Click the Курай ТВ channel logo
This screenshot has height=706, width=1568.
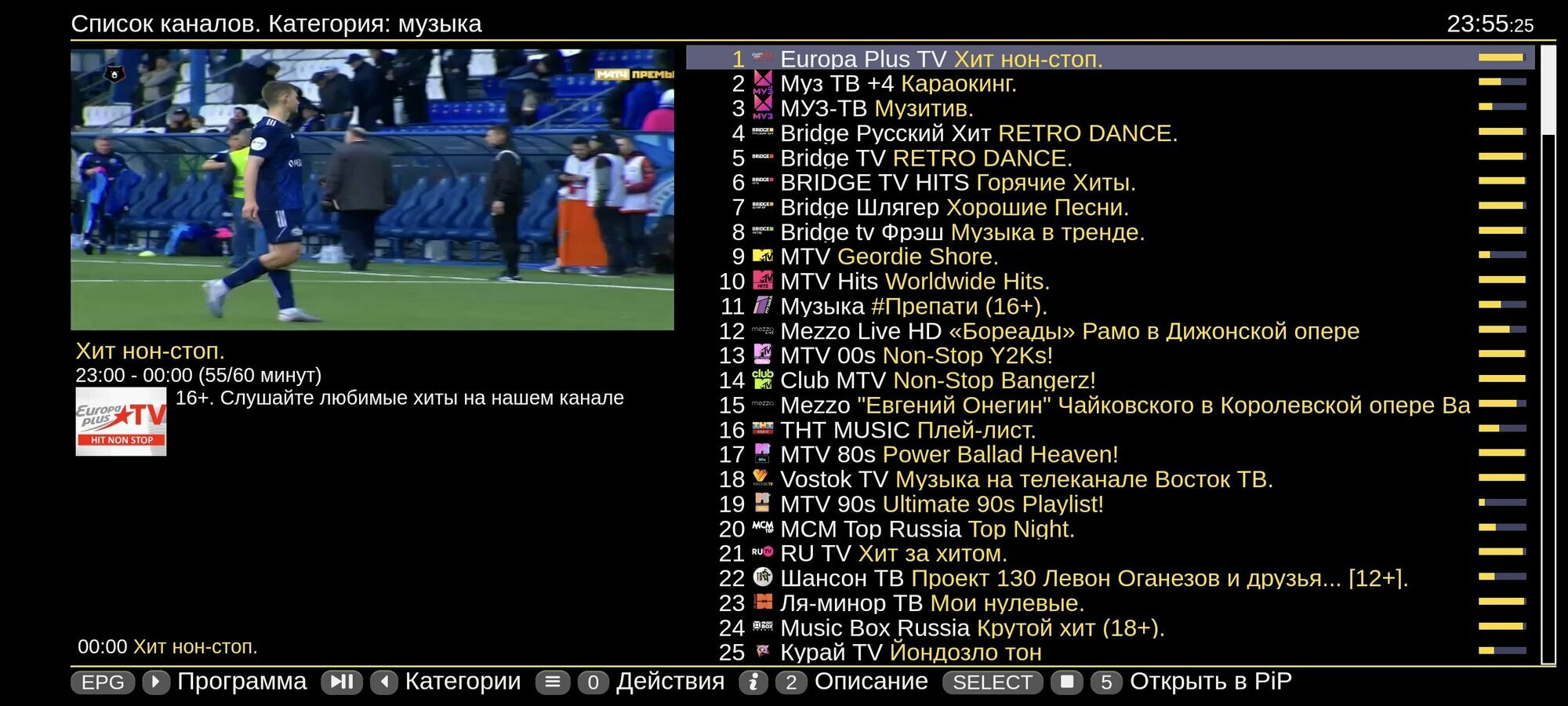click(x=762, y=652)
